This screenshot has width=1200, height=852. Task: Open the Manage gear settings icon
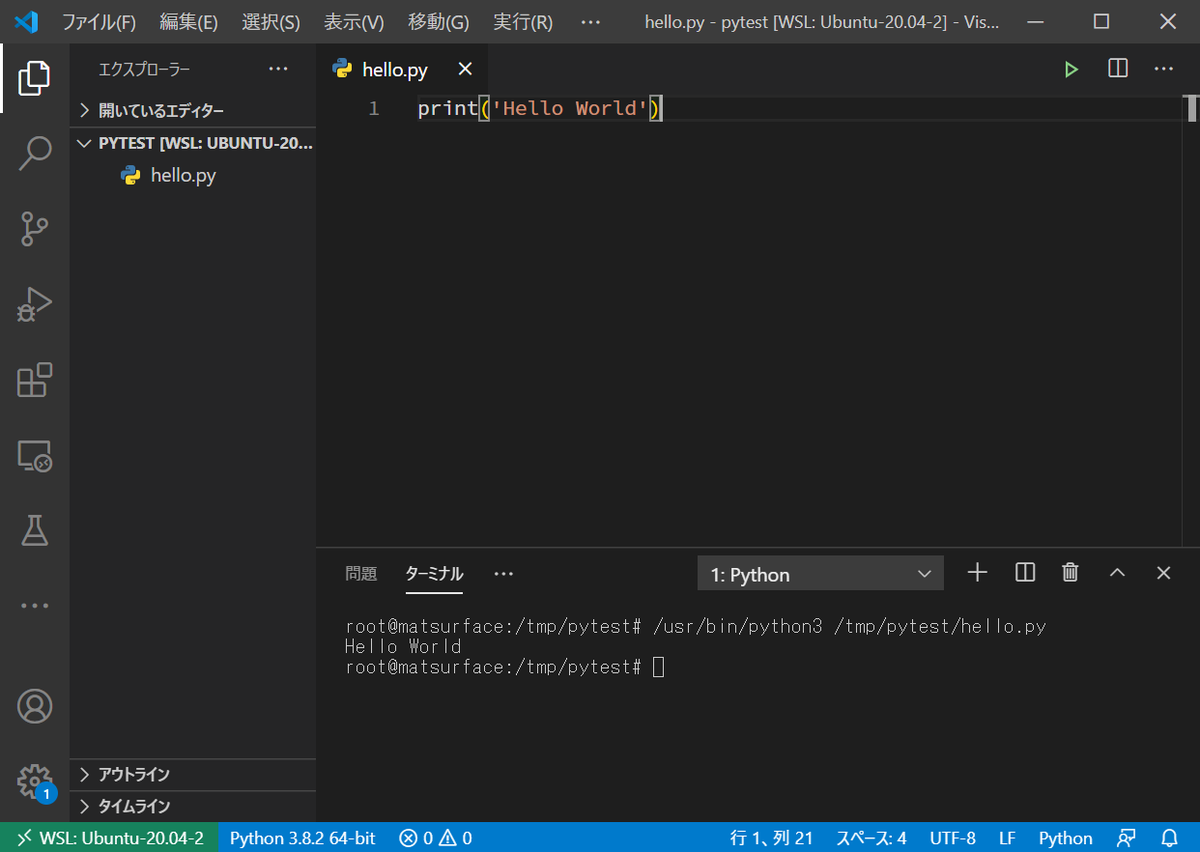(x=34, y=781)
